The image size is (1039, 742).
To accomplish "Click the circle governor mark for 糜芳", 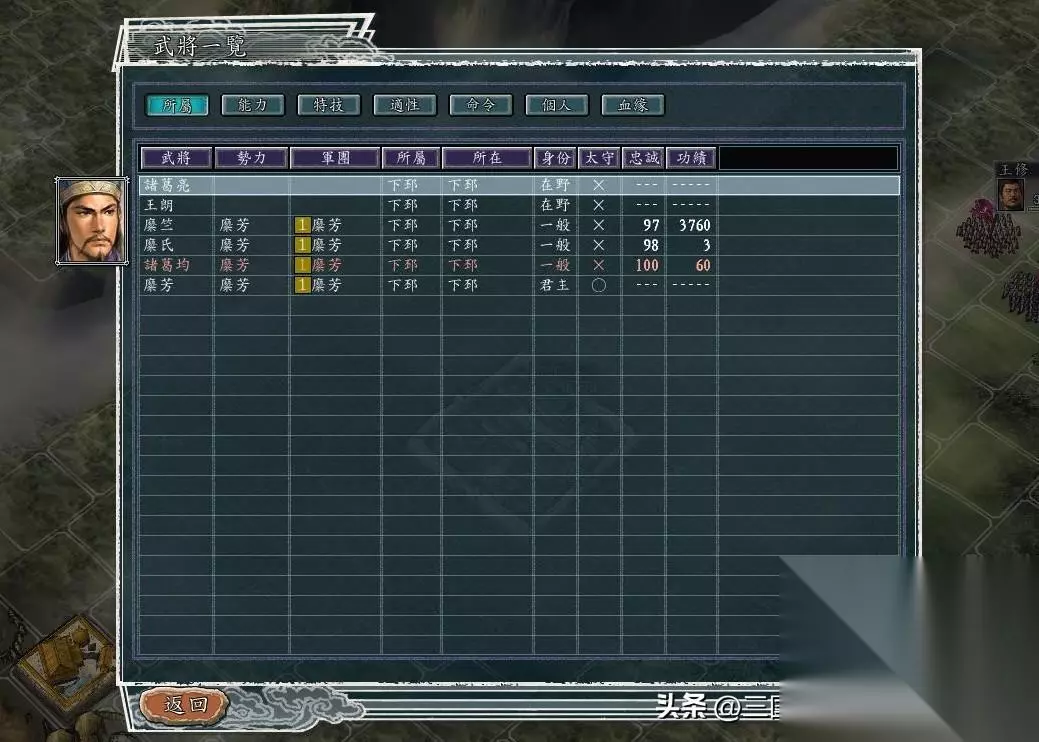I will pyautogui.click(x=599, y=286).
